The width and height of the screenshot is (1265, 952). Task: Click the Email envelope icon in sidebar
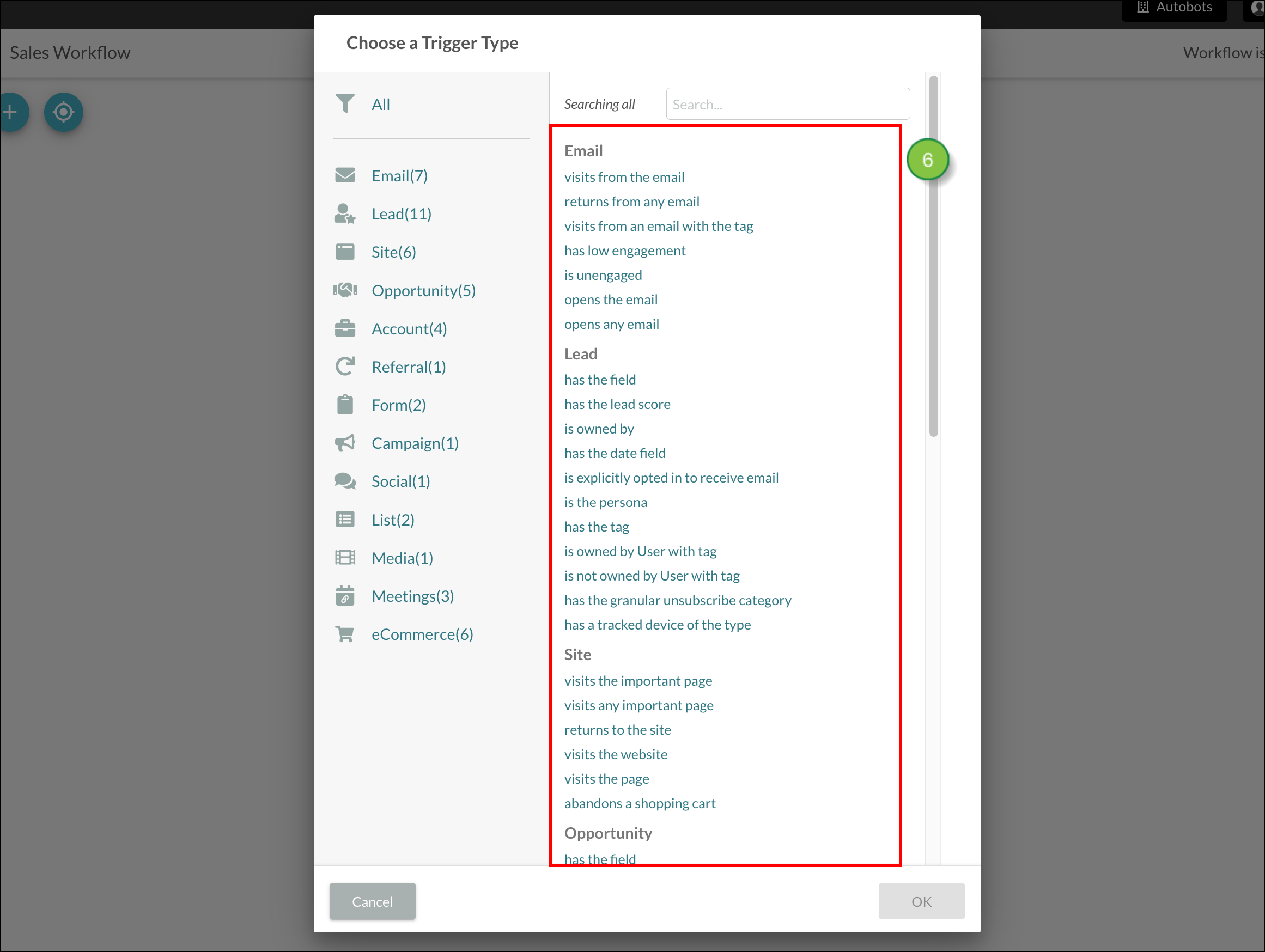pyautogui.click(x=345, y=175)
